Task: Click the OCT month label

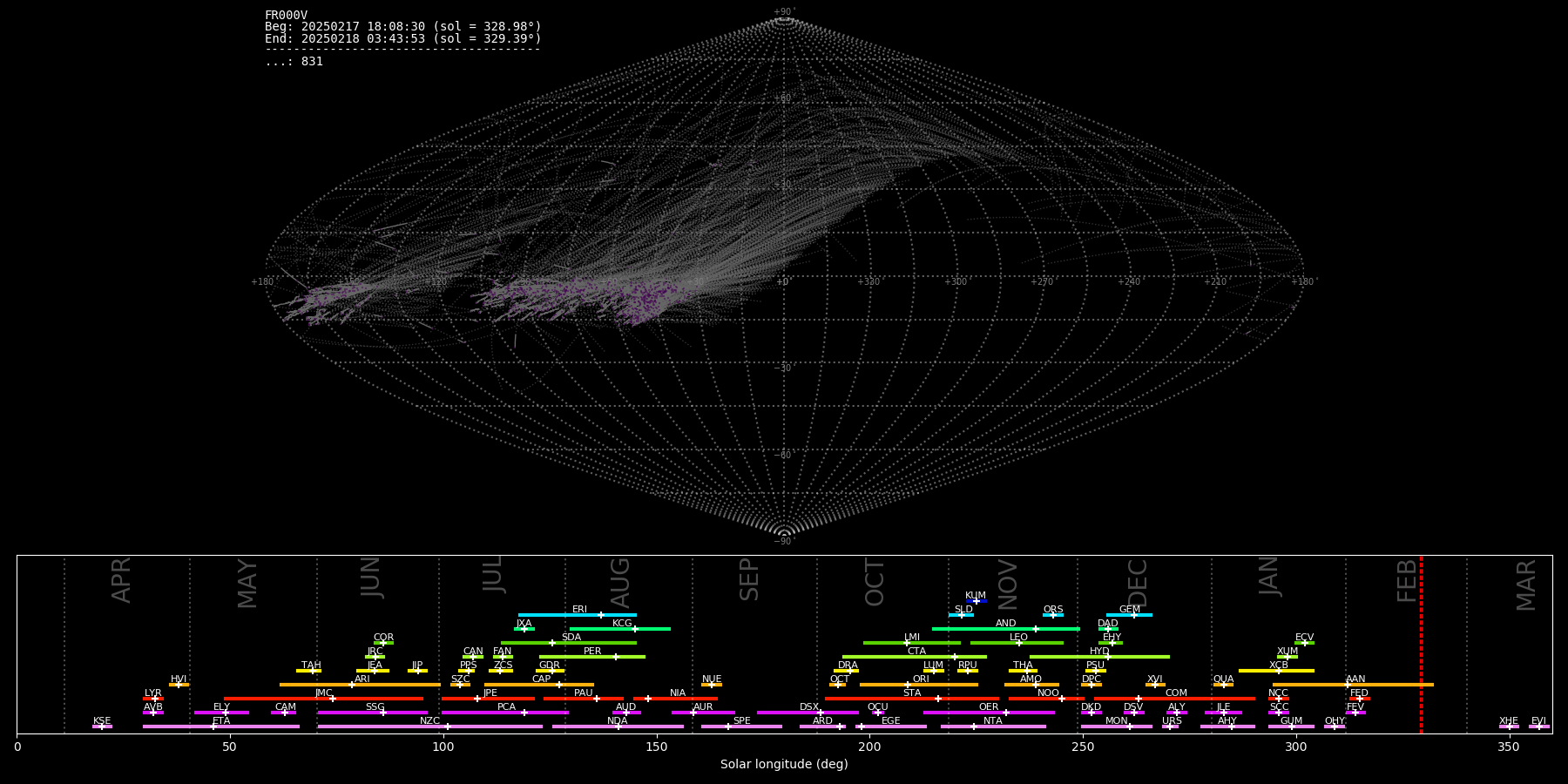Action: pyautogui.click(x=875, y=582)
